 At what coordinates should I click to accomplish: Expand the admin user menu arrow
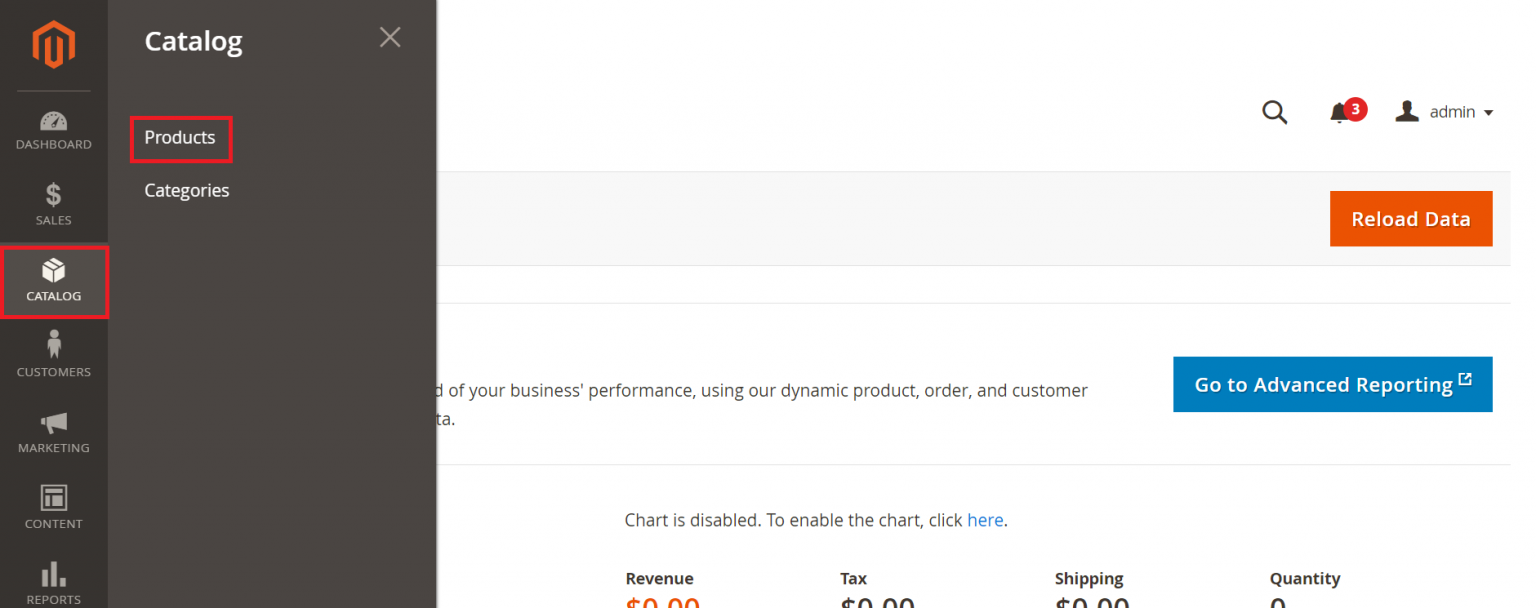click(x=1489, y=112)
